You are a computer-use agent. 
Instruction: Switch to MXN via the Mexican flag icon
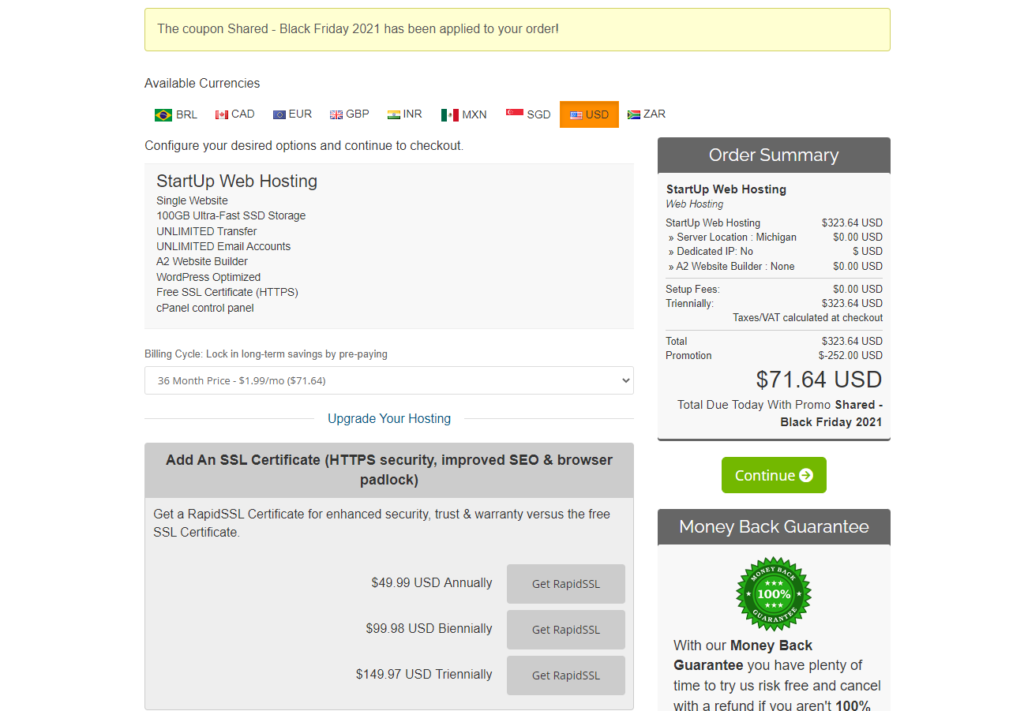tap(450, 114)
